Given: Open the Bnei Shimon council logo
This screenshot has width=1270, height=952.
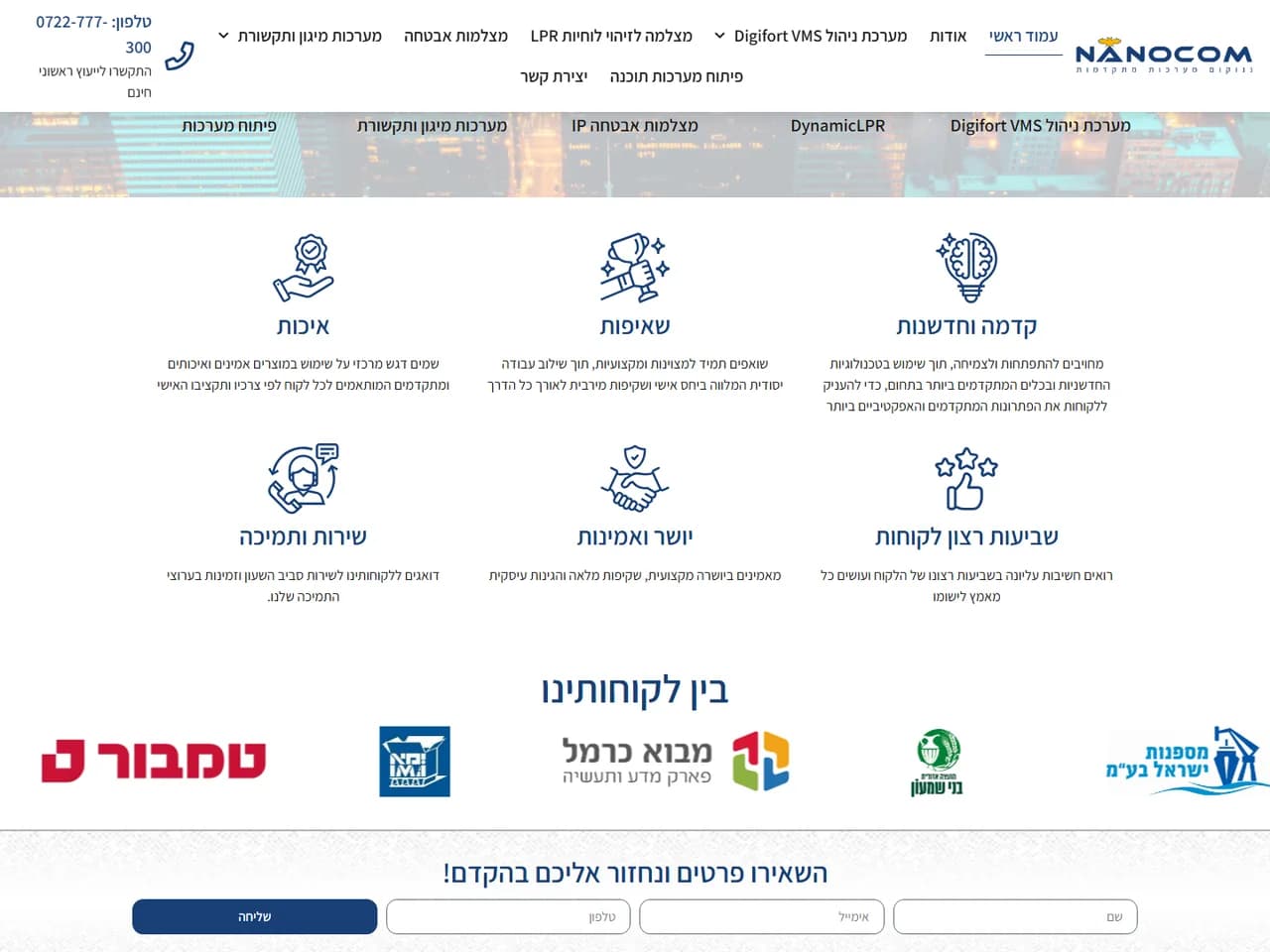Looking at the screenshot, I should 938,762.
